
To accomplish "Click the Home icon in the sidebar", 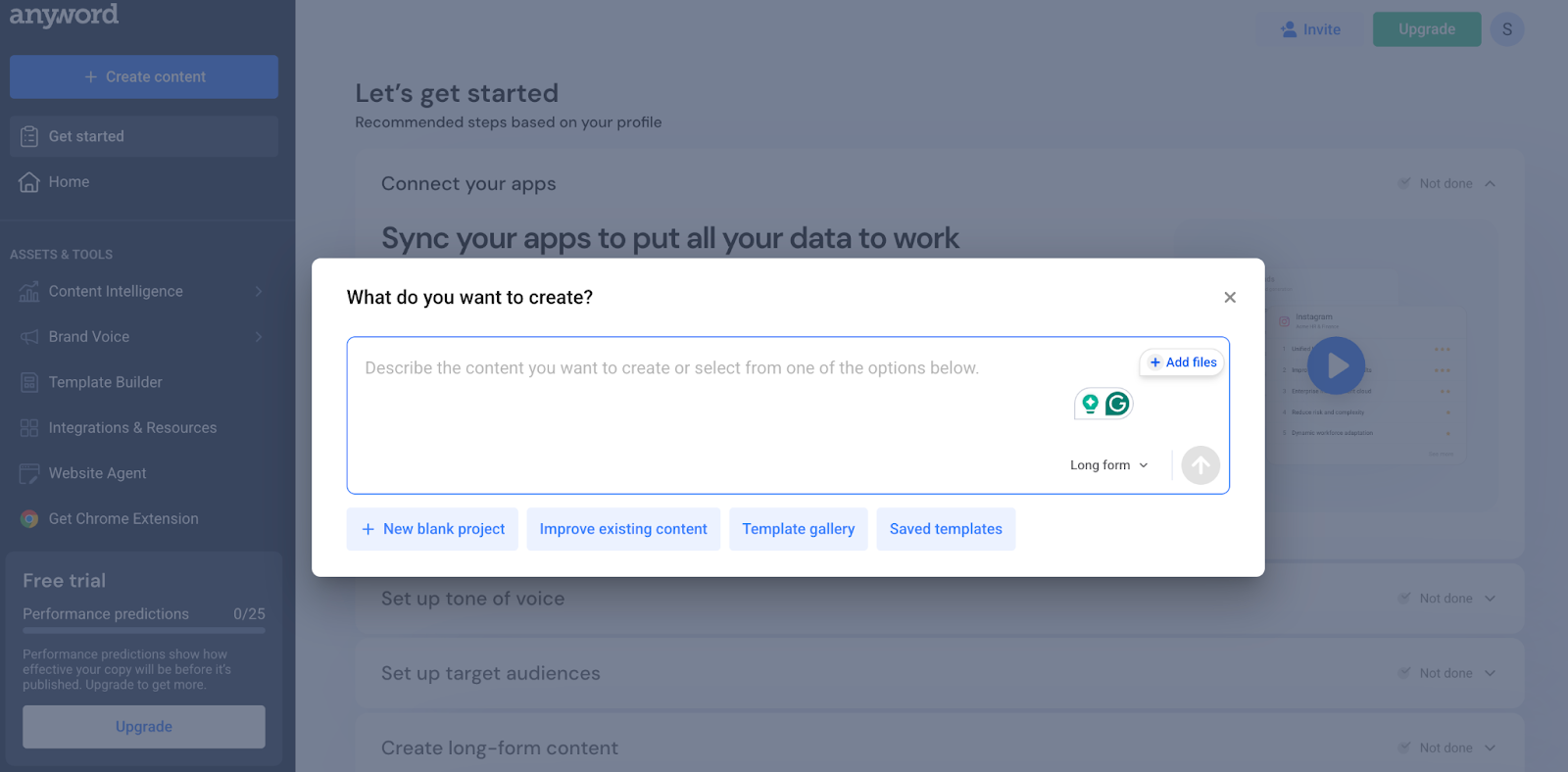I will 29,182.
